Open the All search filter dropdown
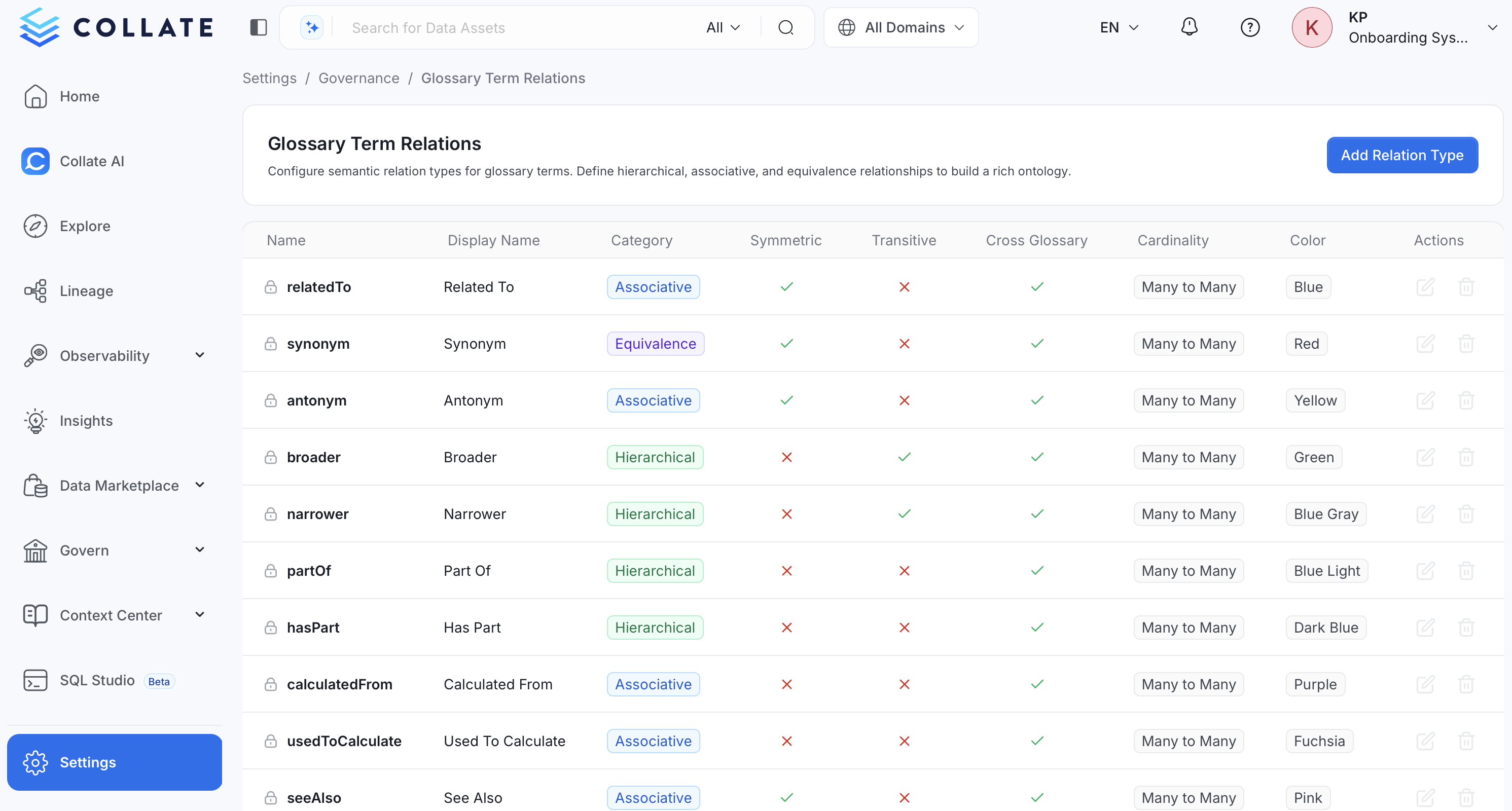The height and width of the screenshot is (811, 1512). tap(723, 27)
